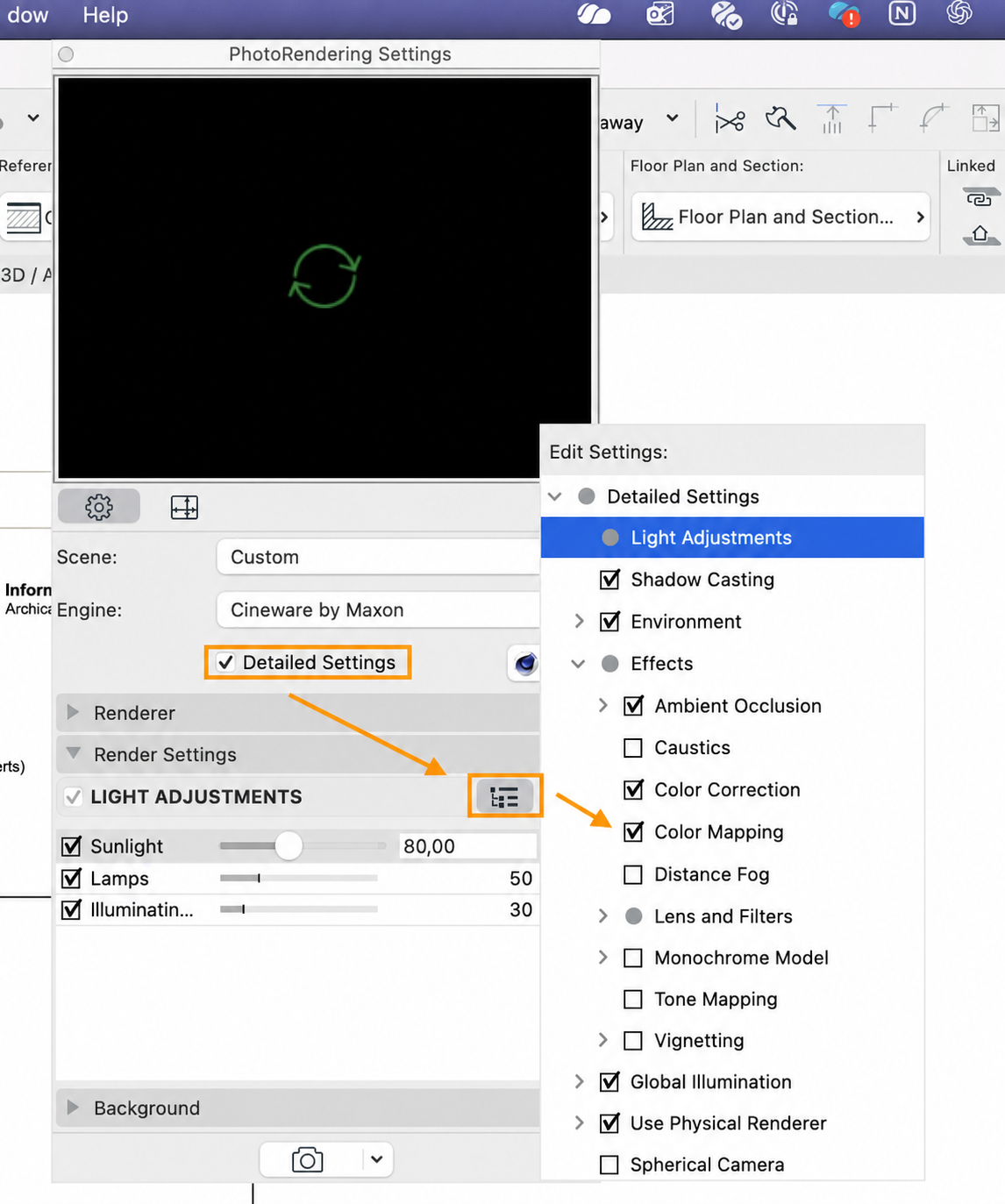Click the cloud icon with red alert badge
The width and height of the screenshot is (1005, 1204).
point(844,14)
